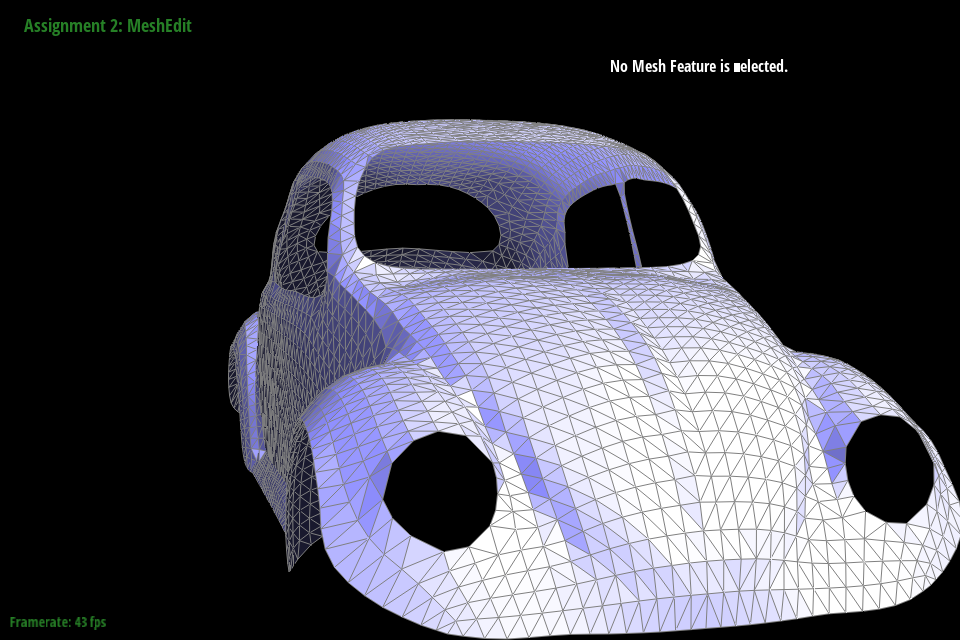
Task: Click the "No Mesh Feature is selected." message
Action: 698,66
